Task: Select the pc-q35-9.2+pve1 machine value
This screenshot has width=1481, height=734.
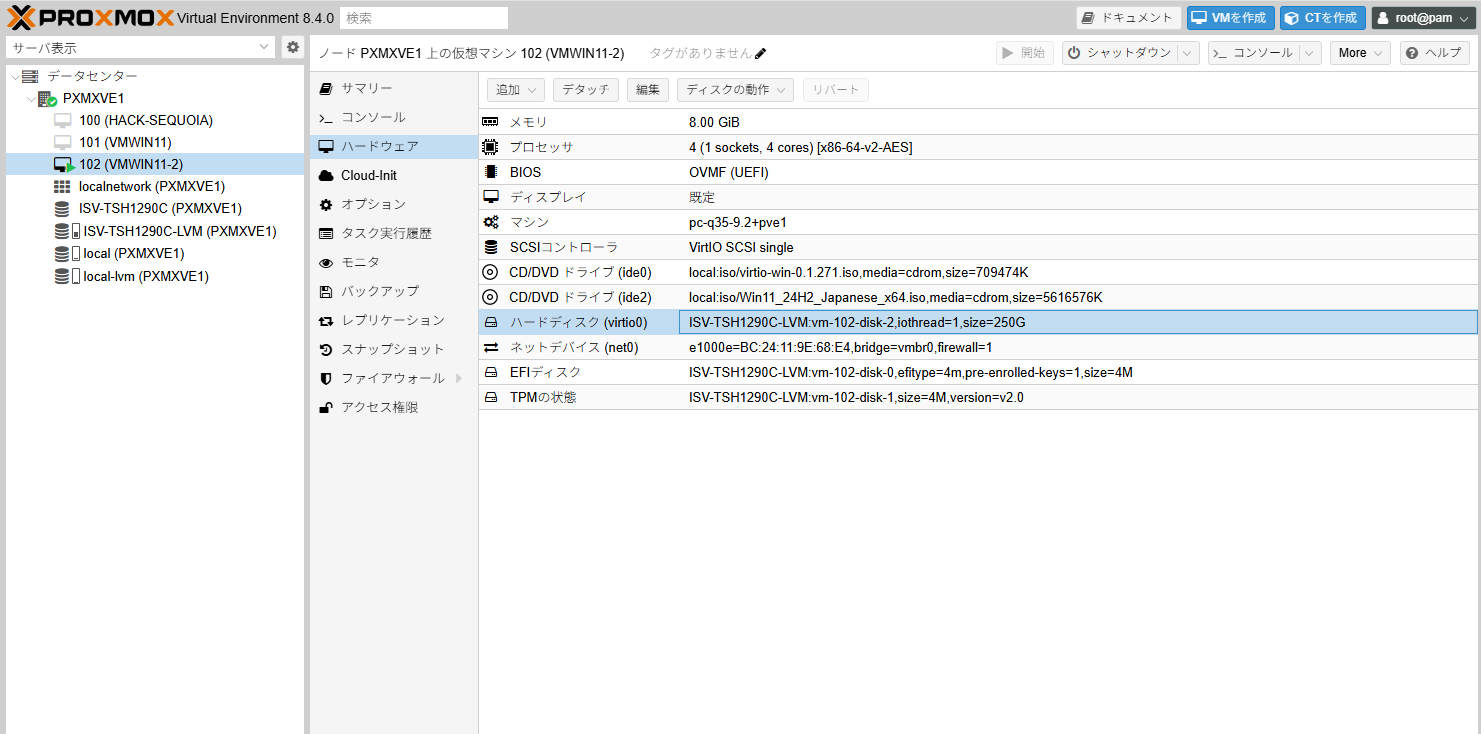Action: click(x=737, y=222)
